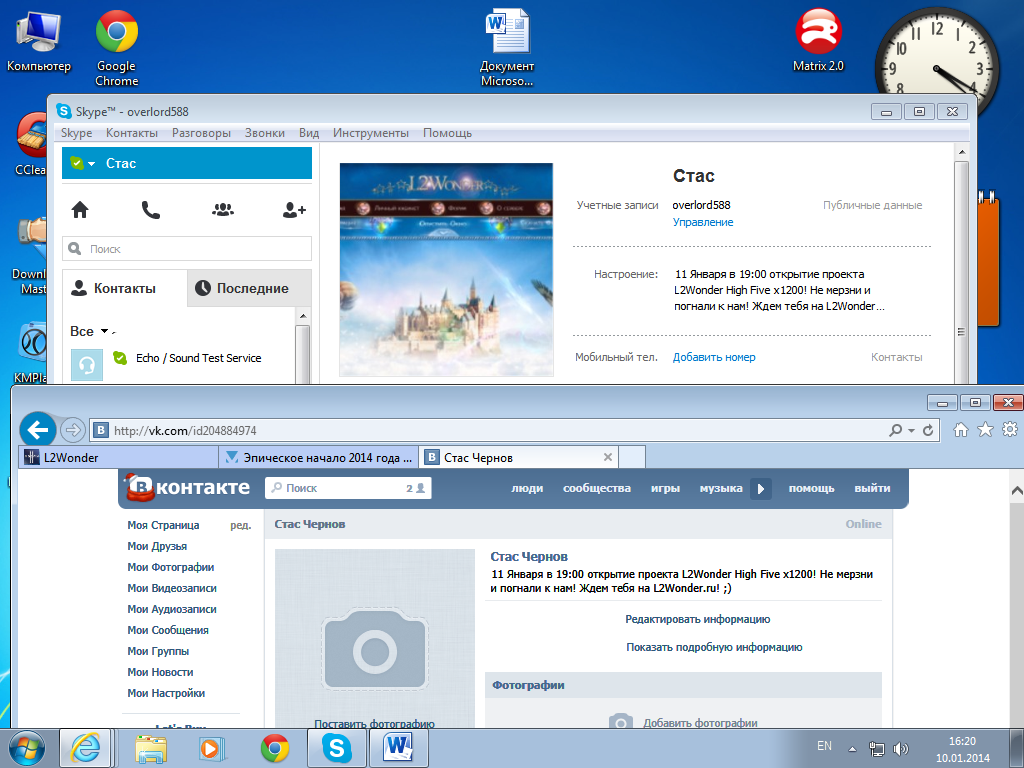The height and width of the screenshot is (768, 1024).
Task: Click Показать подробную информацию link
Action: [x=714, y=647]
